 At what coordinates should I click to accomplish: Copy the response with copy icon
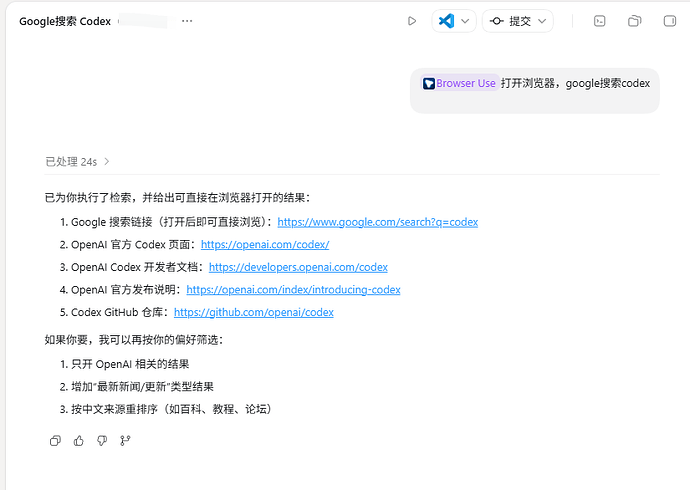coord(55,440)
